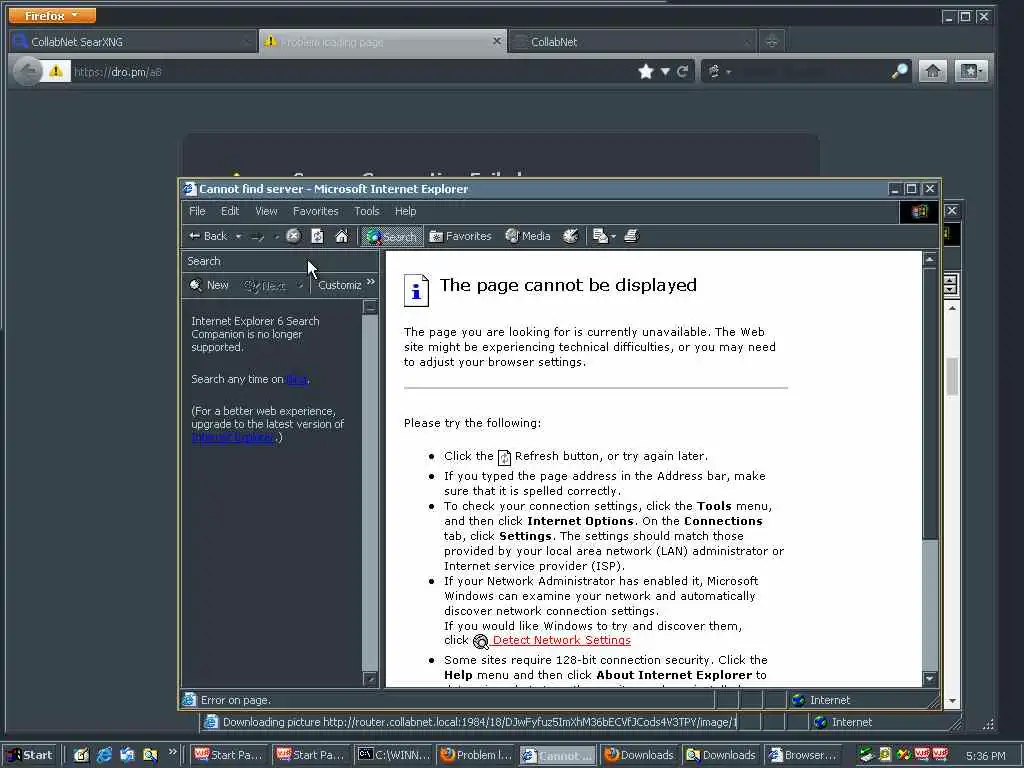Click the Search pane scrollbar down arrow
The width and height of the screenshot is (1024, 768).
coord(370,679)
